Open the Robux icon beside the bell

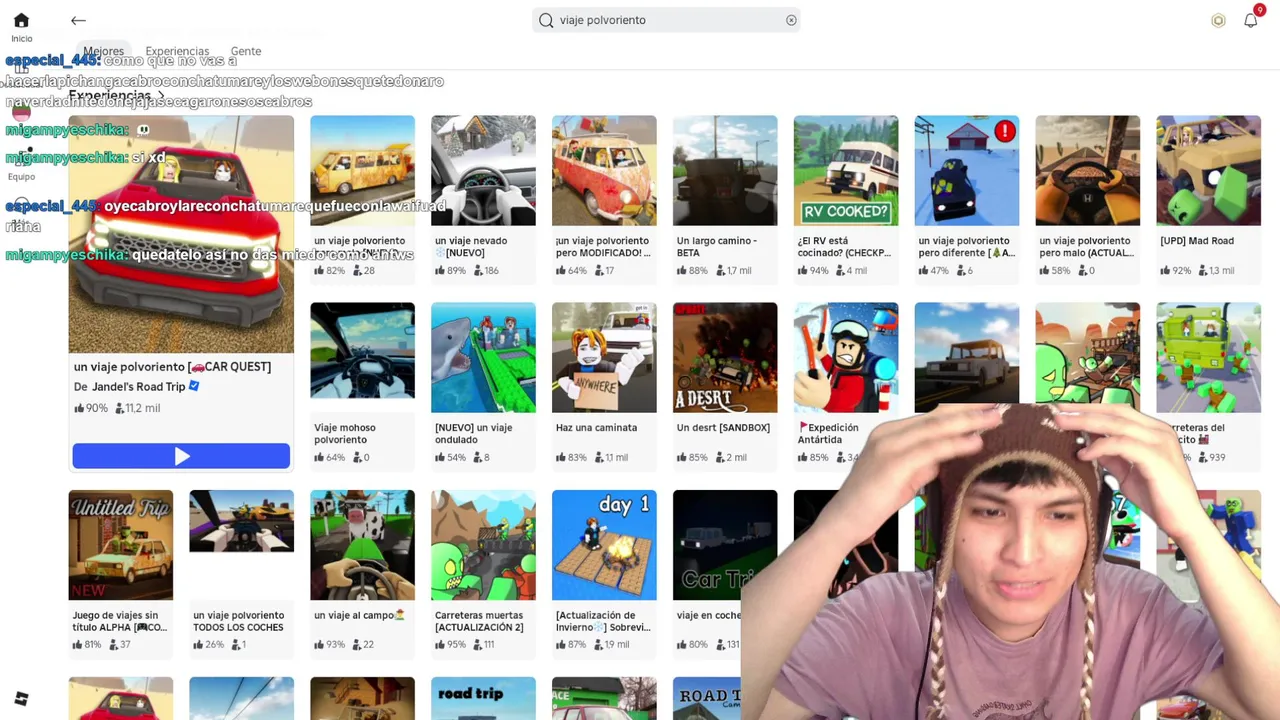click(1218, 20)
